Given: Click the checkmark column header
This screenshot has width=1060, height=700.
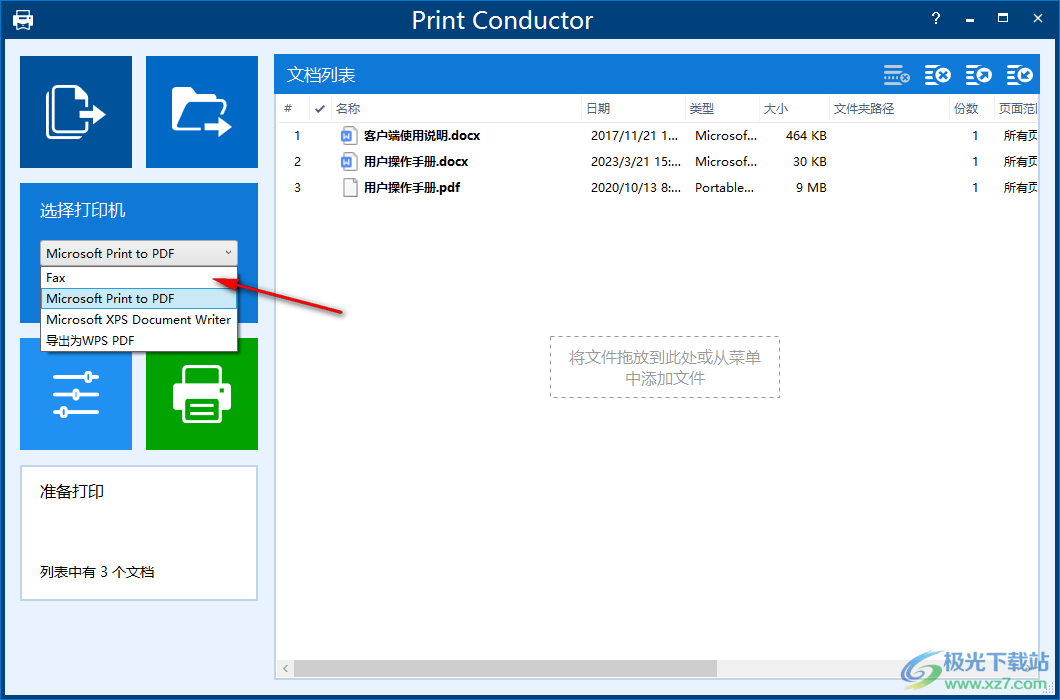Looking at the screenshot, I should [x=320, y=108].
